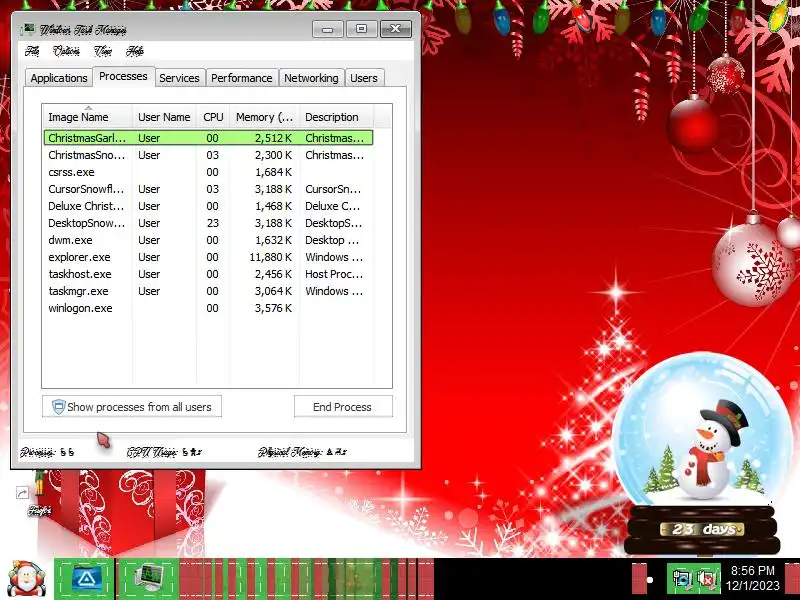Open the Help menu
800x600 pixels.
tap(135, 51)
